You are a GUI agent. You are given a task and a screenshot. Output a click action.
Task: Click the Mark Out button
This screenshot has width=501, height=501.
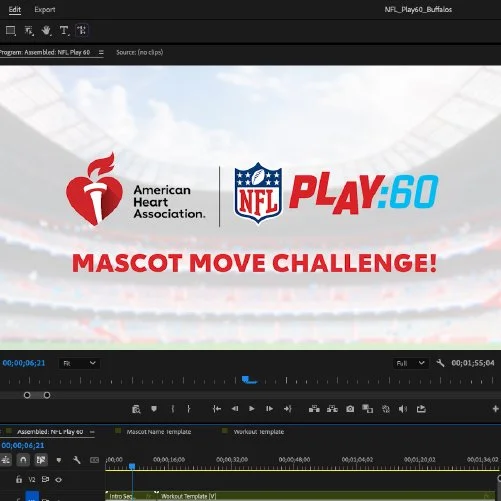189,409
